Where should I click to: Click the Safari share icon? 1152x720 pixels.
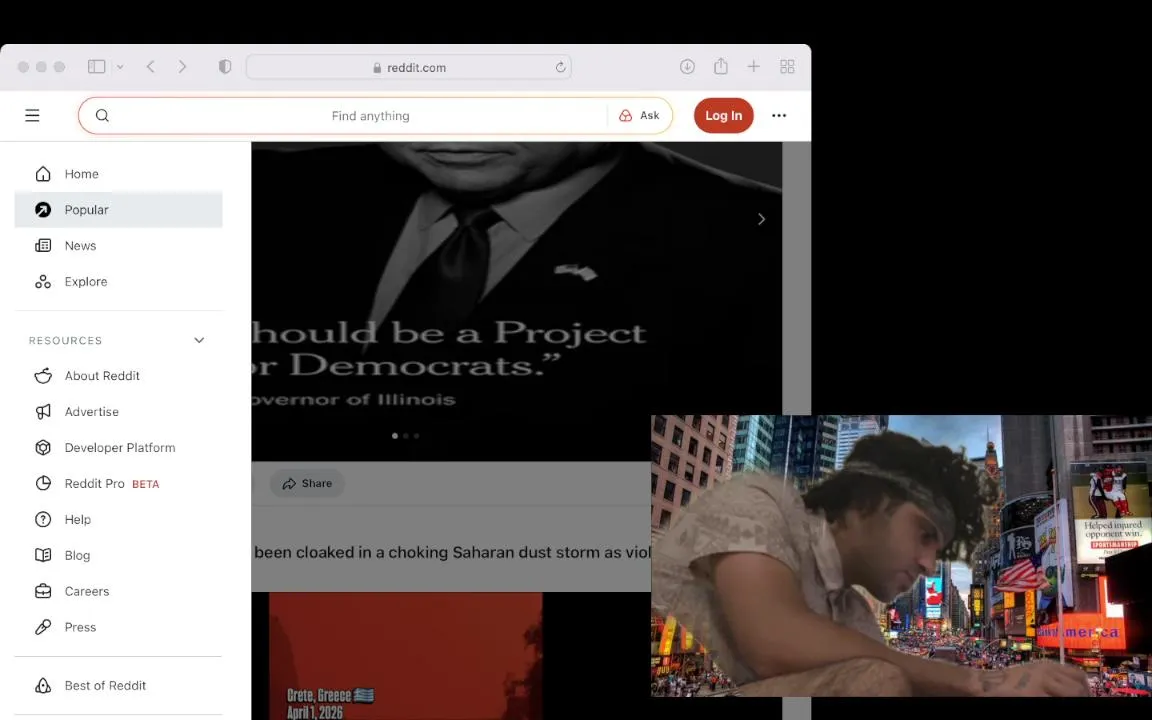[721, 66]
